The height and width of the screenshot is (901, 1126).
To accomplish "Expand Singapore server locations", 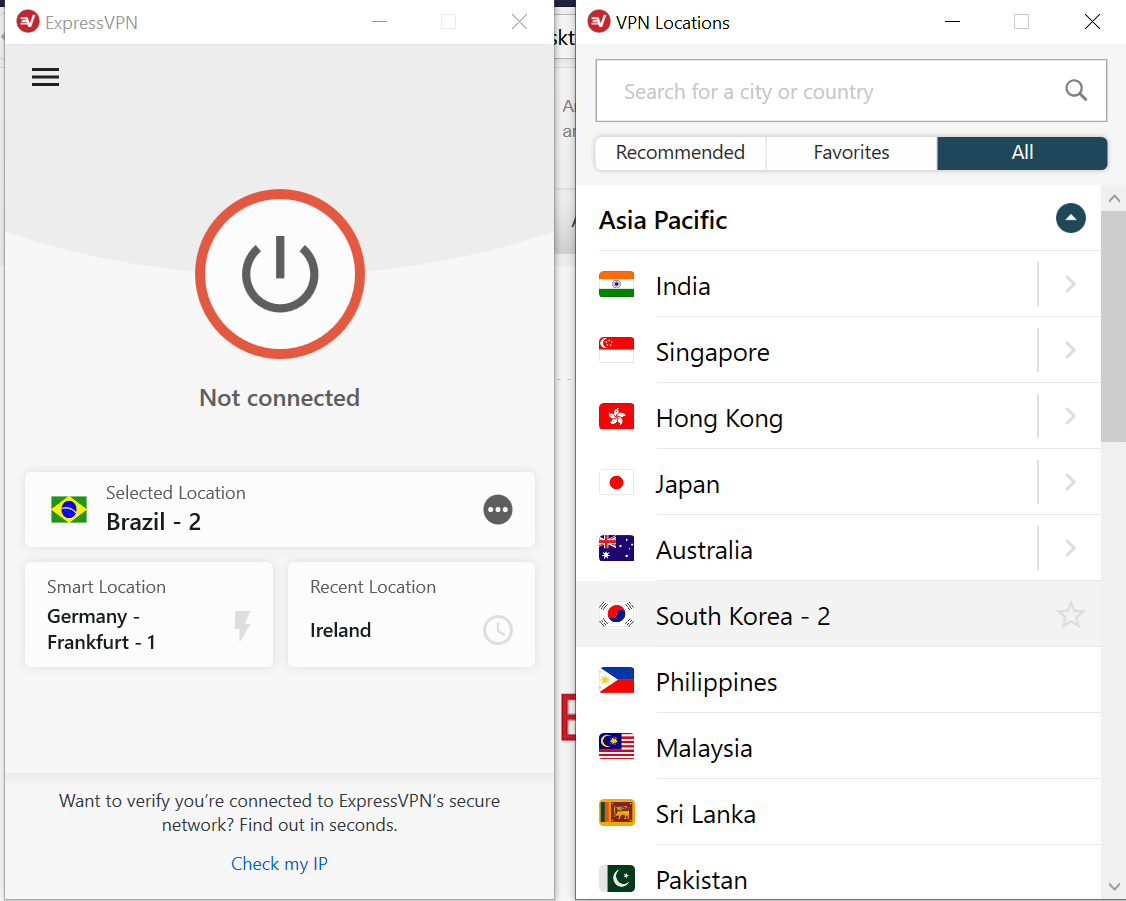I will tap(1070, 350).
